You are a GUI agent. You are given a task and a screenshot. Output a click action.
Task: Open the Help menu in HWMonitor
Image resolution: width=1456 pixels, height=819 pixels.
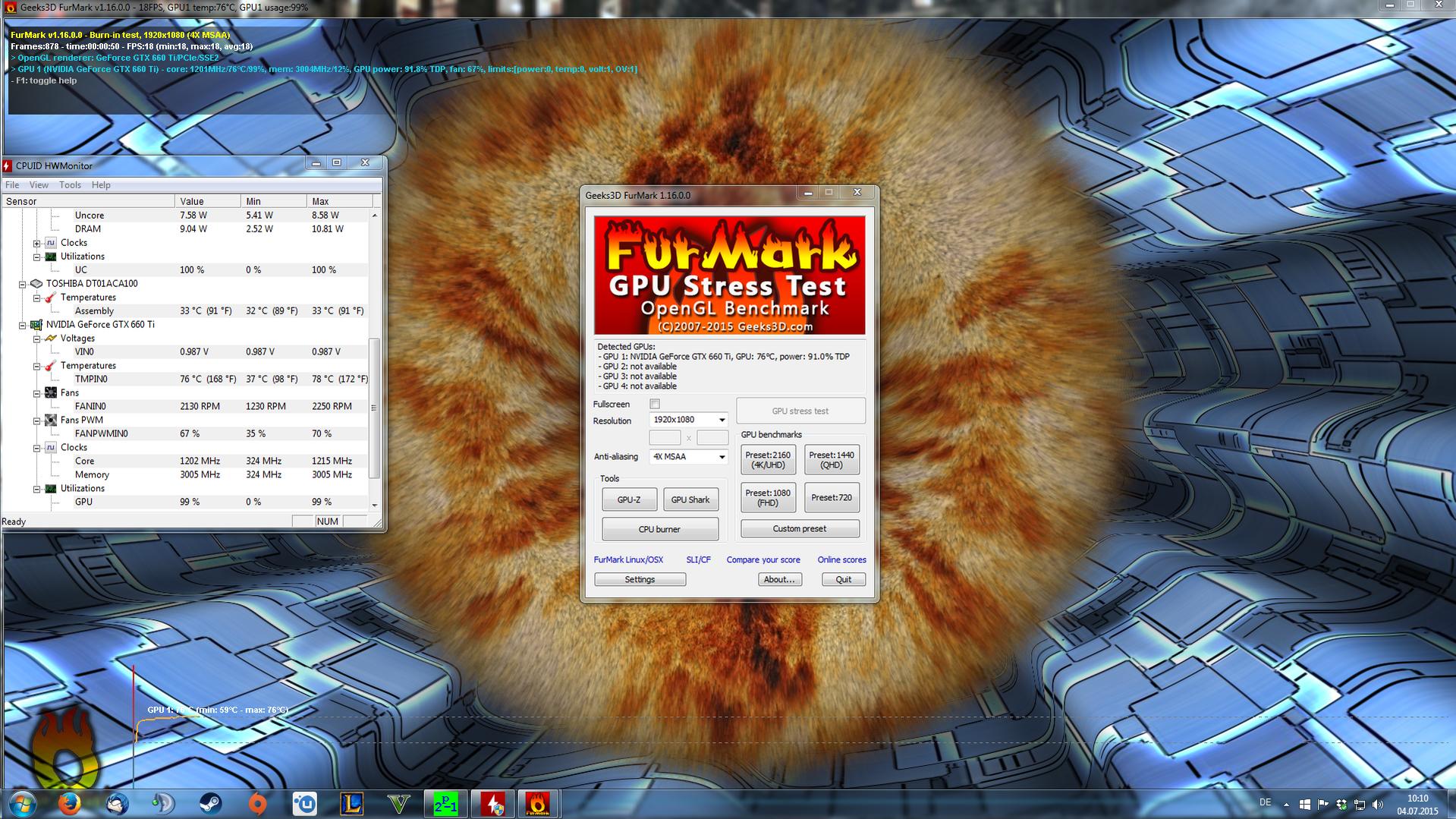click(101, 184)
